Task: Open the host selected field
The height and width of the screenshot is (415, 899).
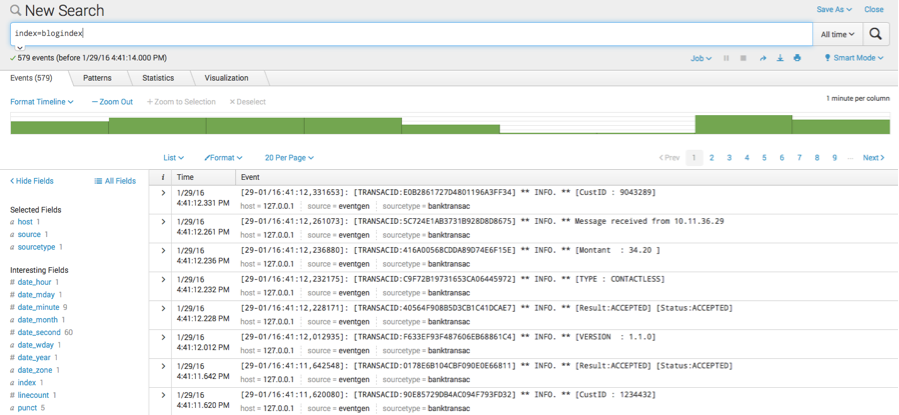Action: point(25,222)
